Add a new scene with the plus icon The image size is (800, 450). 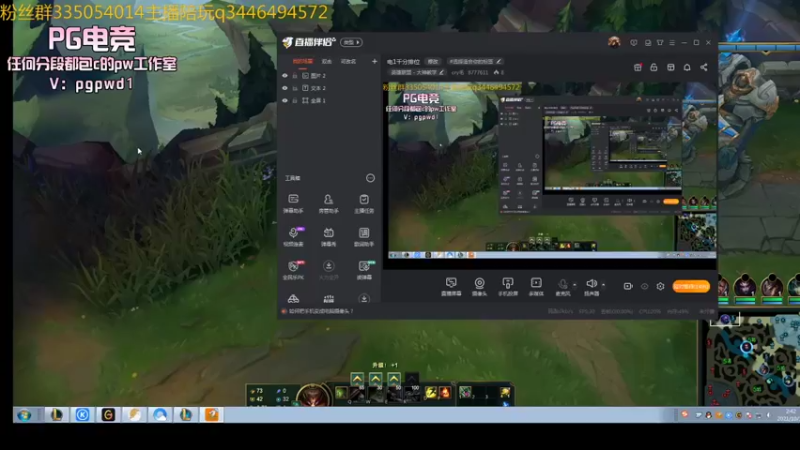point(374,61)
